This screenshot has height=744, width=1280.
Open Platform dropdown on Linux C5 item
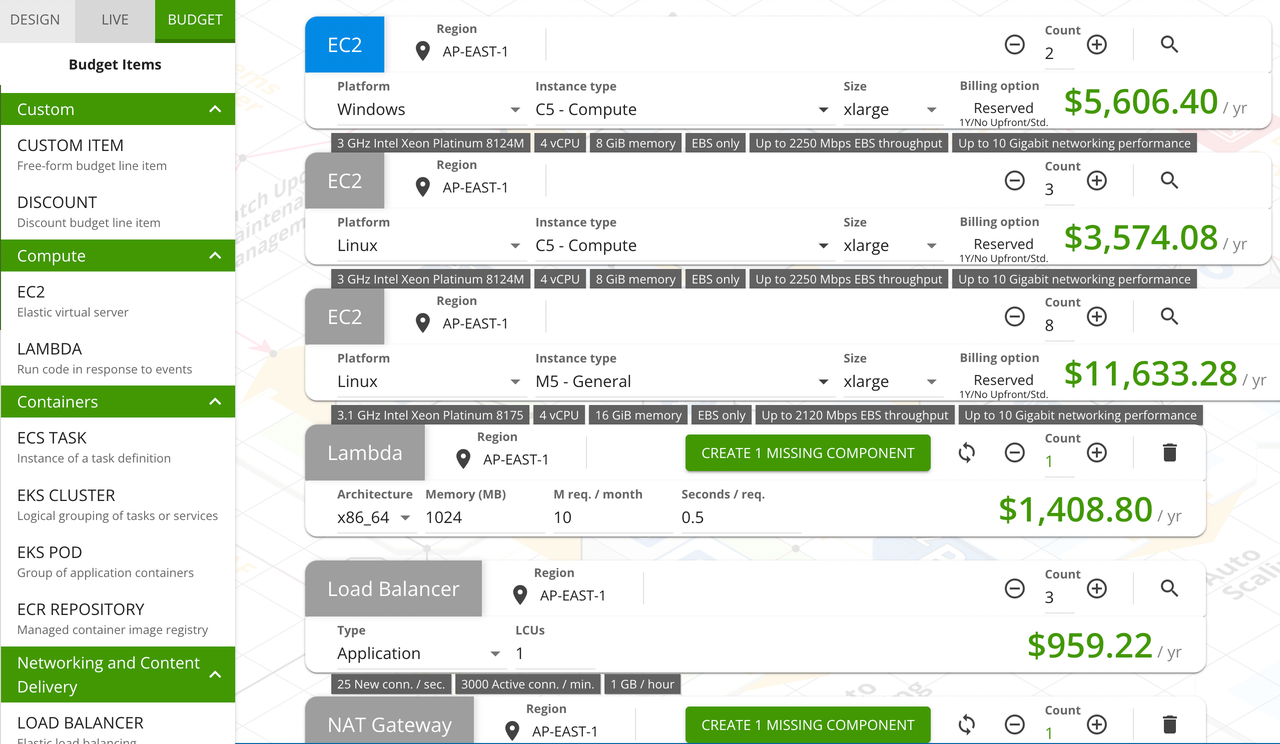coord(429,246)
